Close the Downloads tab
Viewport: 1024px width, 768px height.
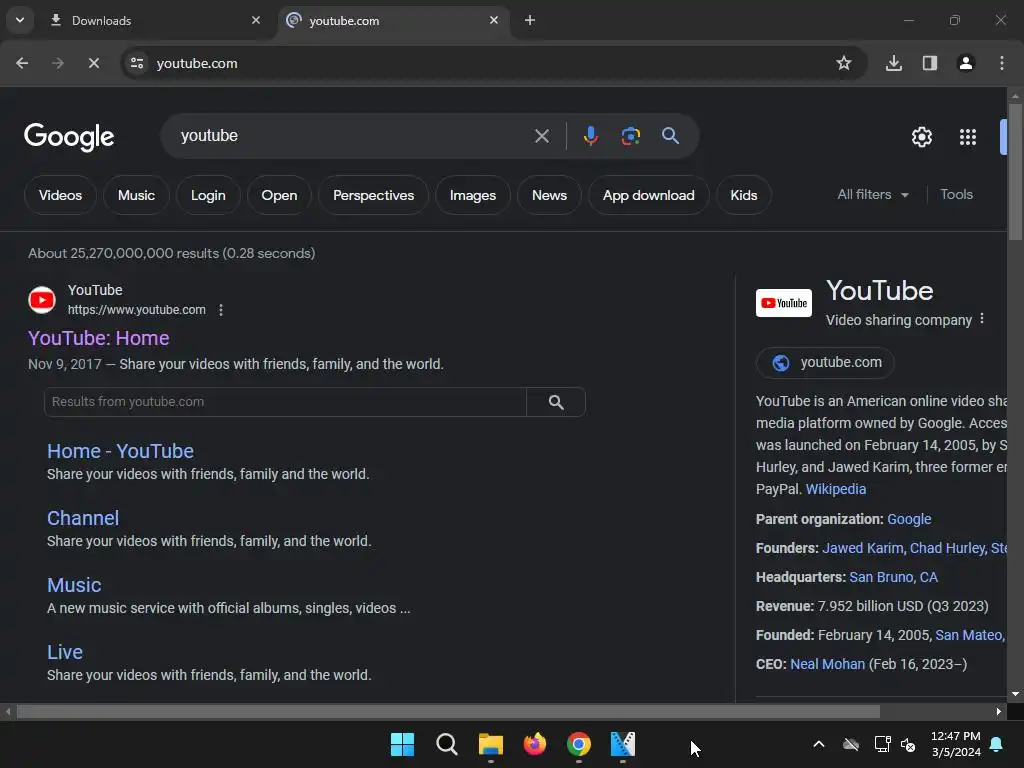click(255, 20)
